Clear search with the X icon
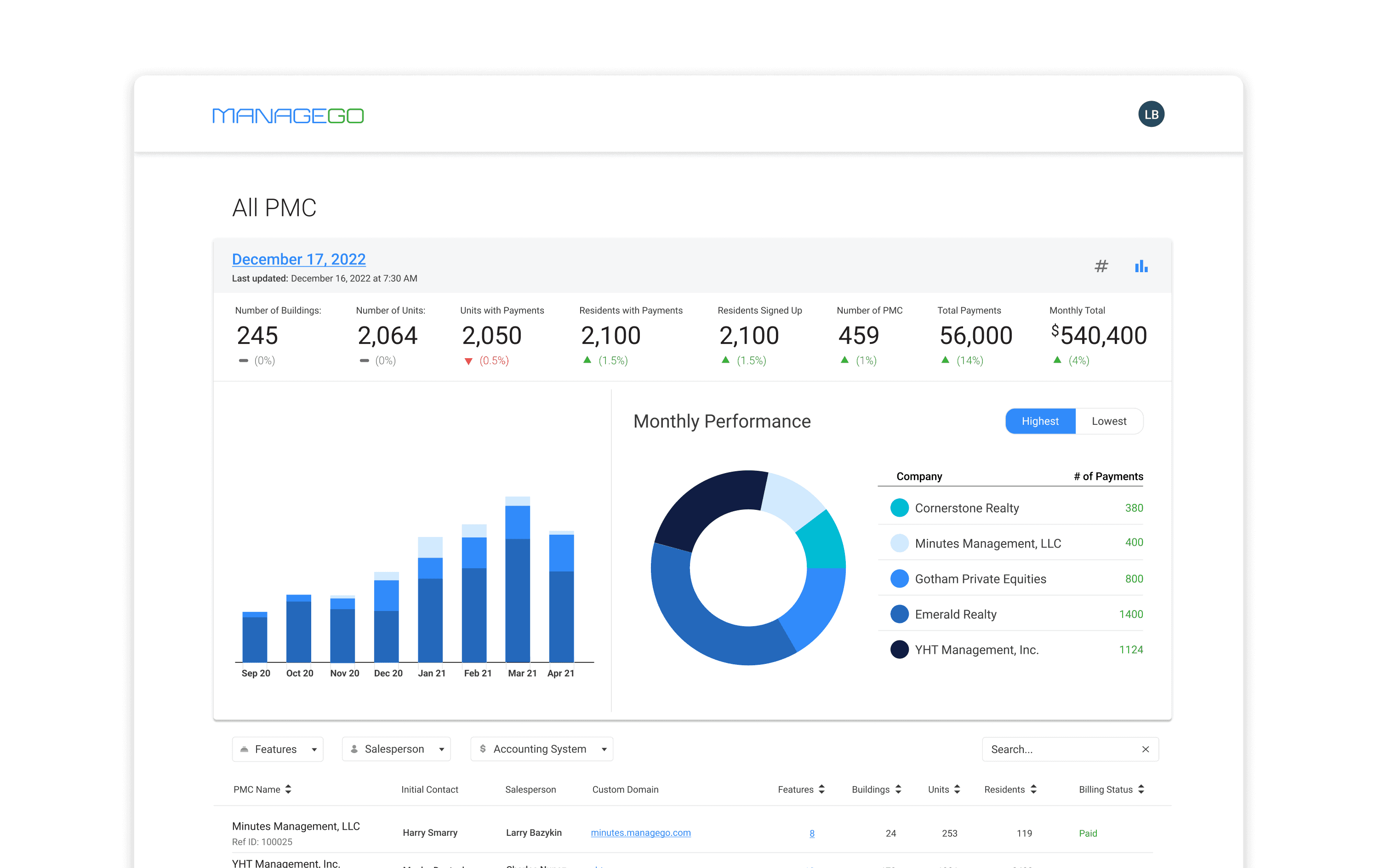Screen dimensions: 1380x868 point(1145,749)
